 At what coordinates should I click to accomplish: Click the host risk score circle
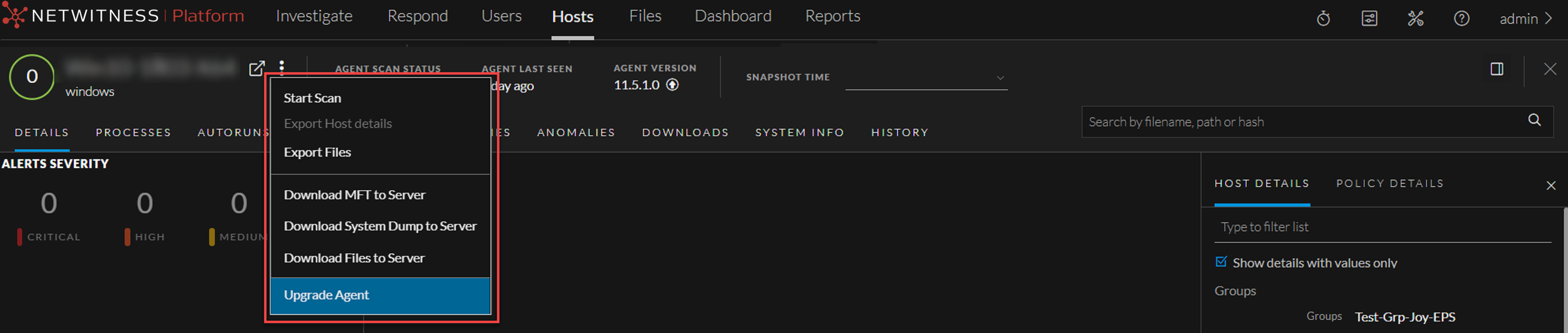[32, 77]
